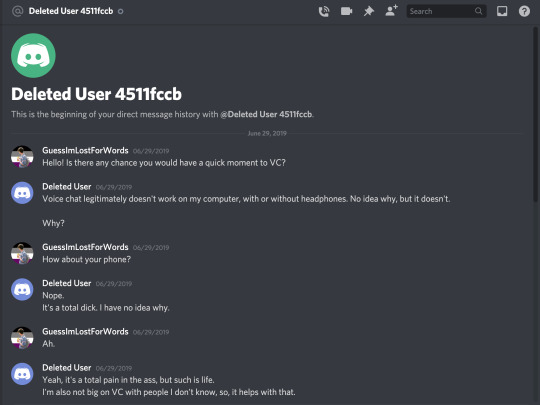This screenshot has height=405, width=540.
Task: Focus the Search input field
Action: coord(446,11)
